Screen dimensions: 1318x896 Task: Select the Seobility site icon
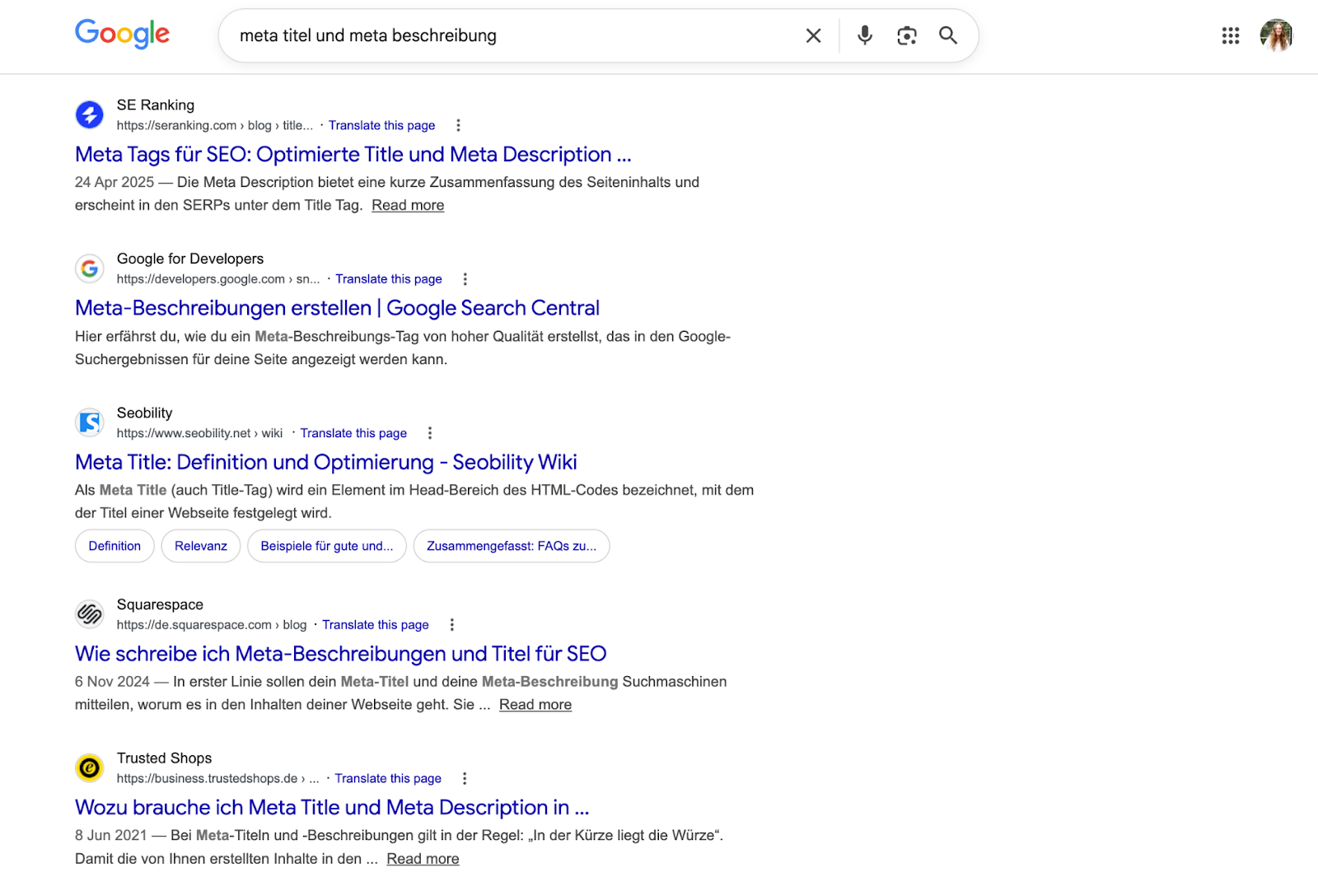coord(89,422)
